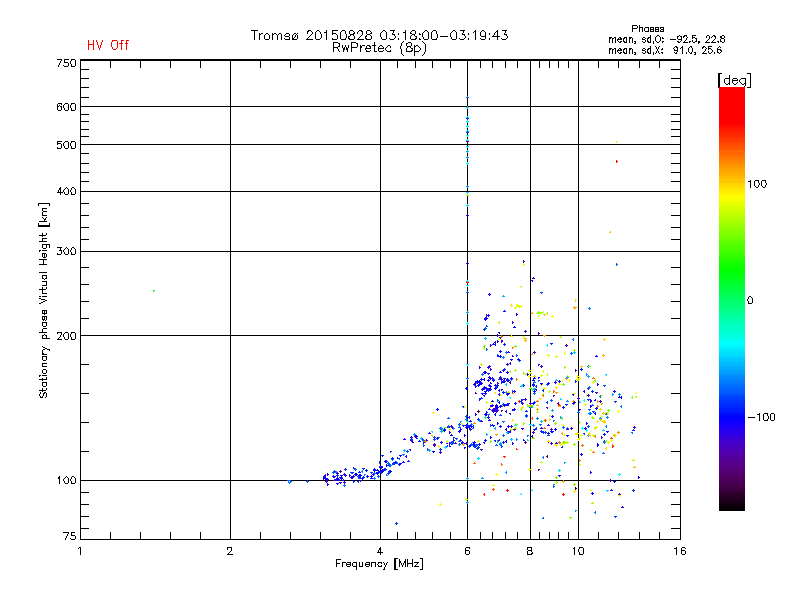Click the plot title 'Tromsø 20150828 03:18:00-03:19:43'
The height and width of the screenshot is (600, 800).
point(379,35)
